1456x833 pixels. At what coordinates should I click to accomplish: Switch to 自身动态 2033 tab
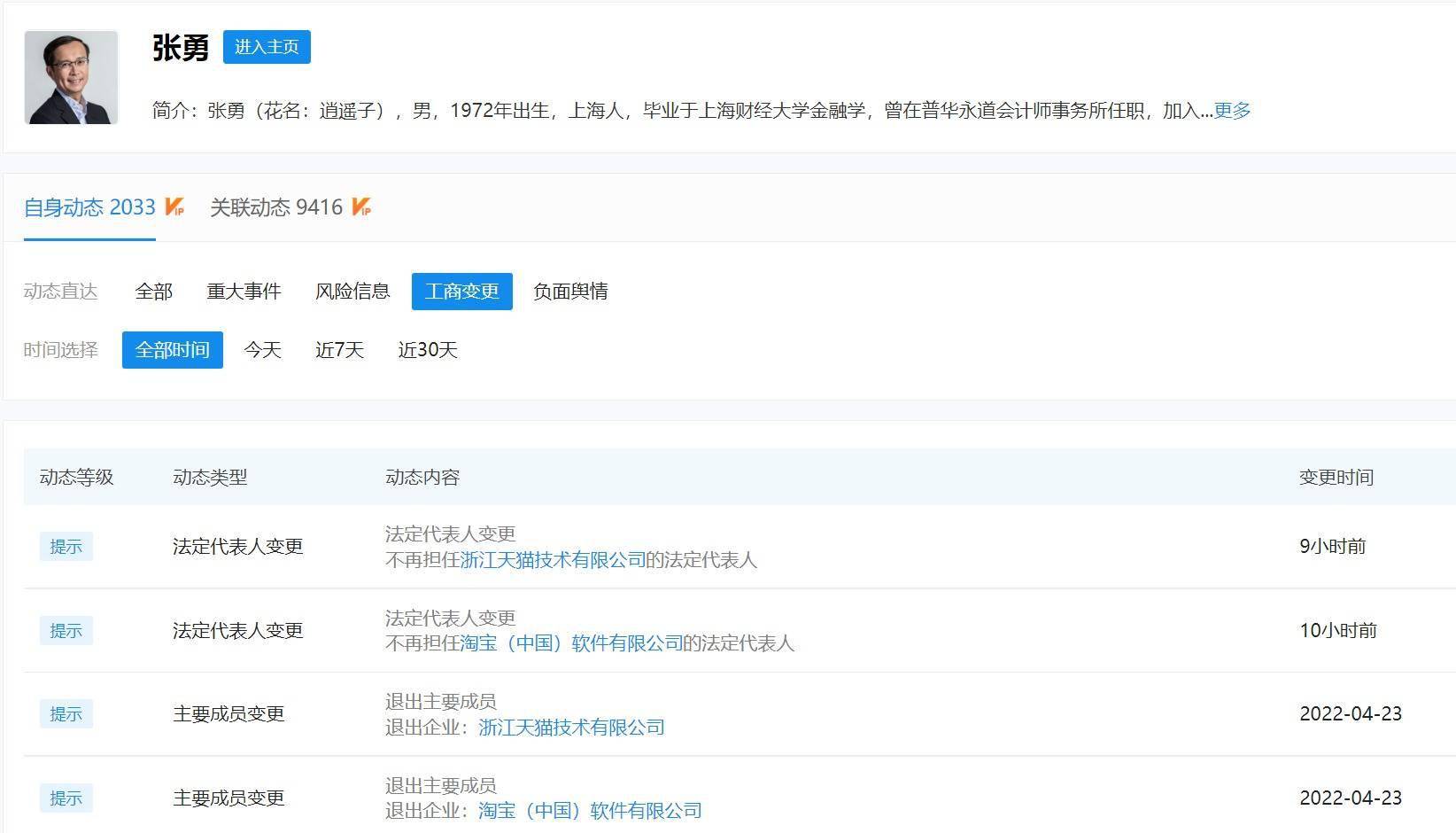[x=89, y=207]
